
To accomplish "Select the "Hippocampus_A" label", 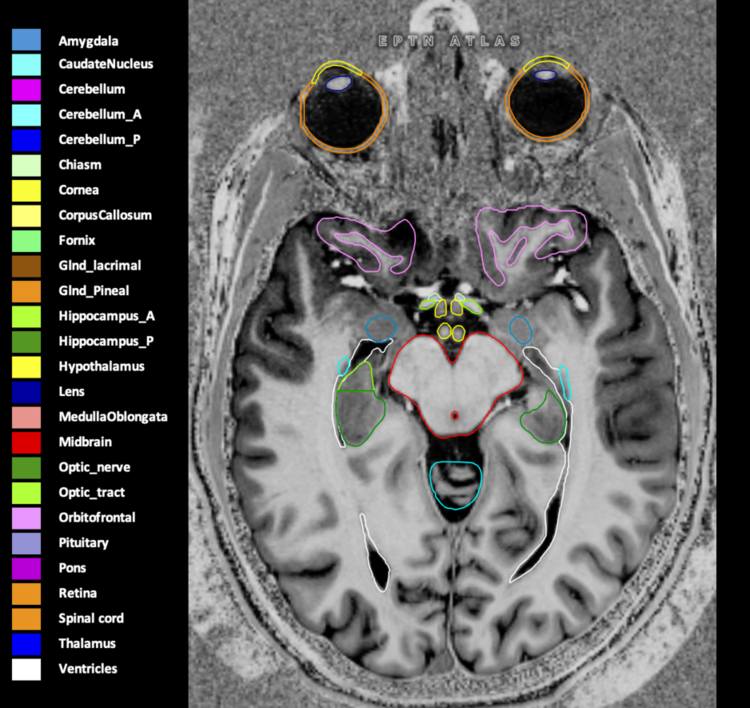I will click(x=107, y=317).
